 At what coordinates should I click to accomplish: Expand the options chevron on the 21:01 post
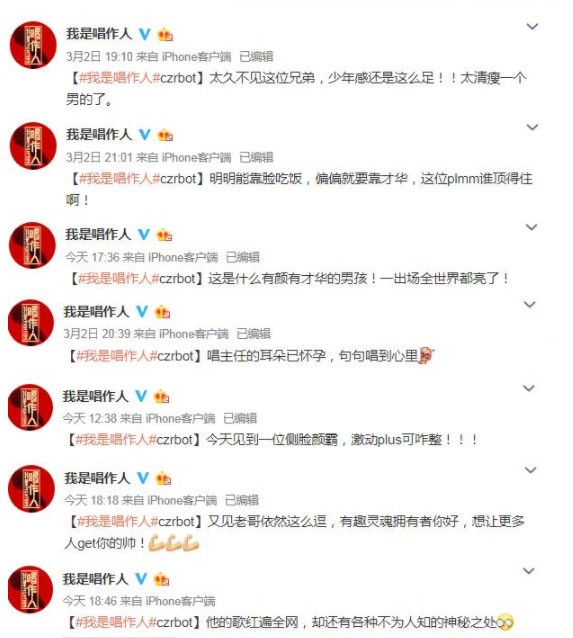click(x=532, y=127)
